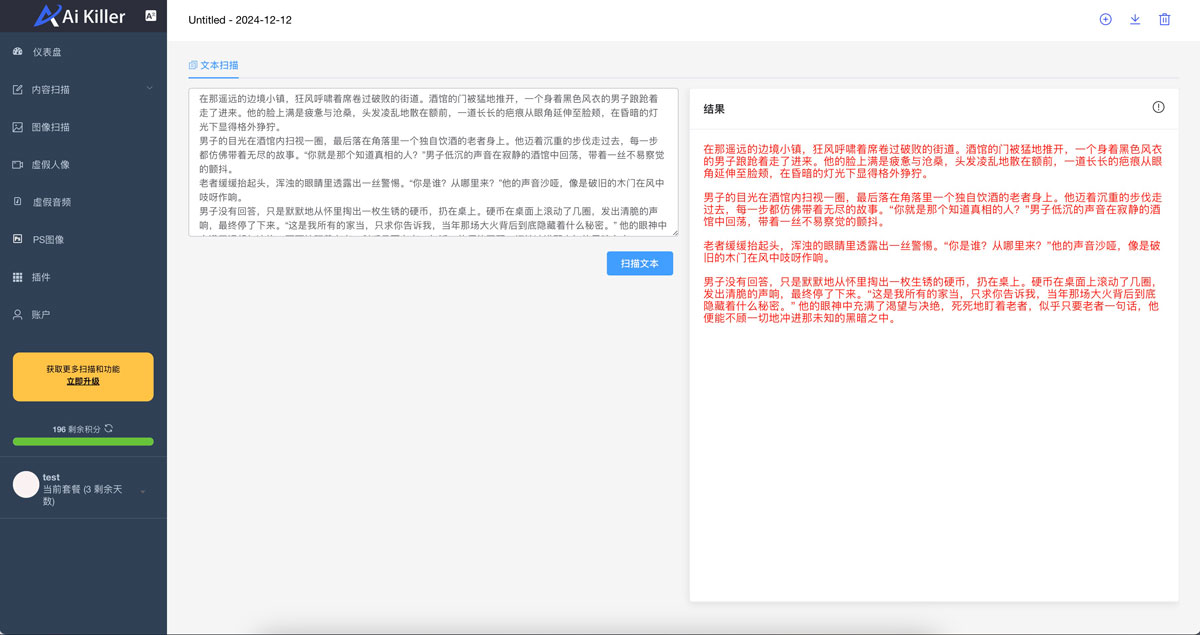Select the 虚假音频 fake audio icon
This screenshot has width=1200, height=635.
18,202
